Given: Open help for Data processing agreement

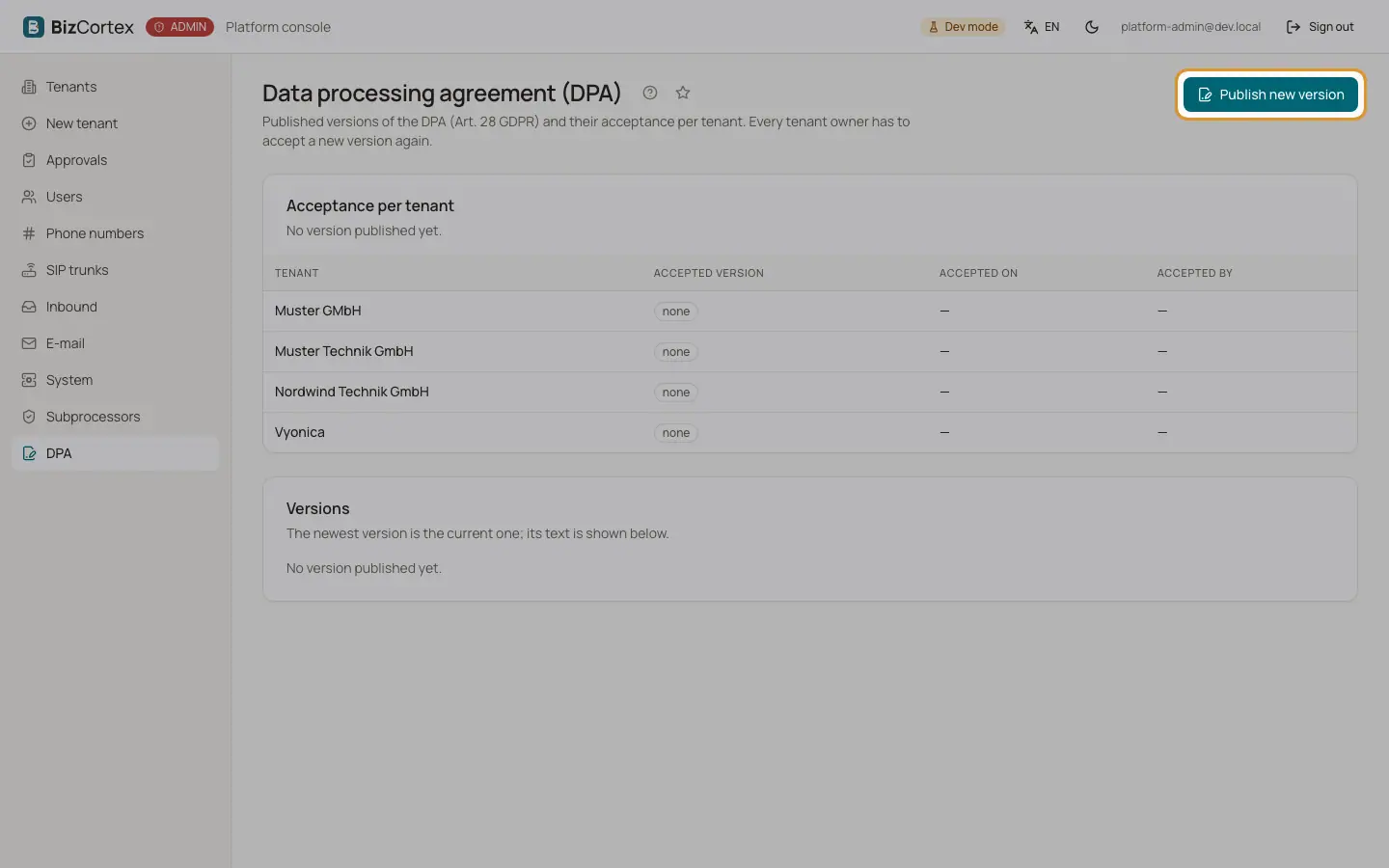Looking at the screenshot, I should [x=650, y=93].
